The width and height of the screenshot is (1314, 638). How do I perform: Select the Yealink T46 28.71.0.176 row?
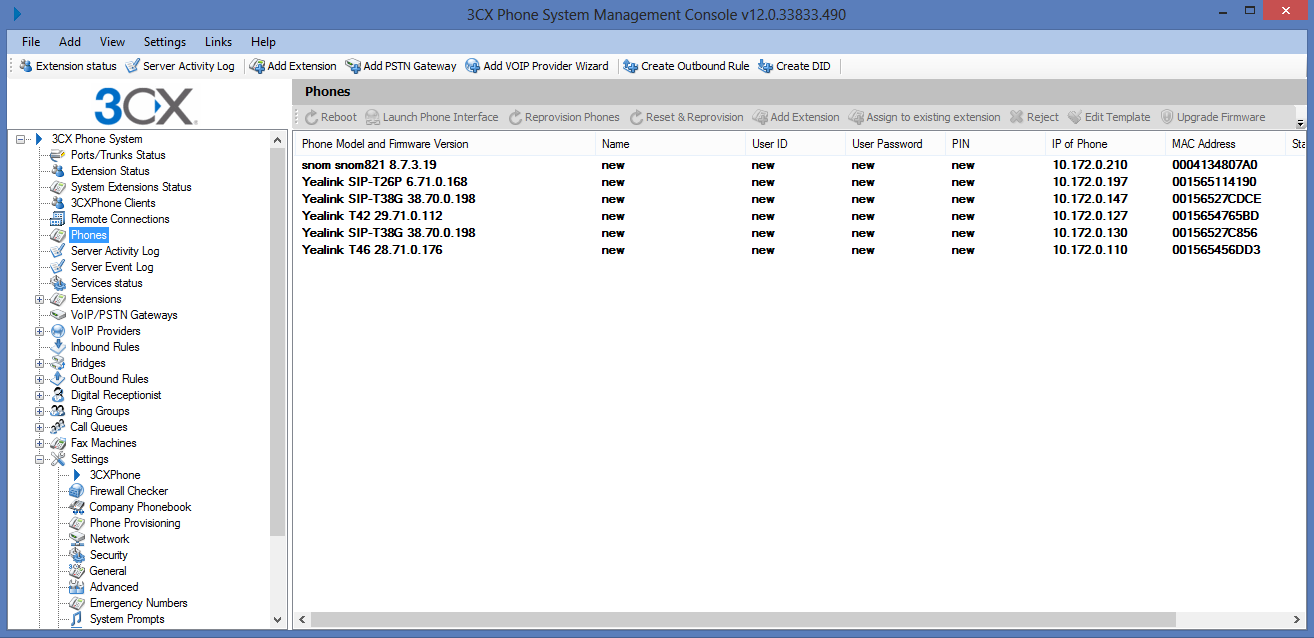pyautogui.click(x=800, y=250)
